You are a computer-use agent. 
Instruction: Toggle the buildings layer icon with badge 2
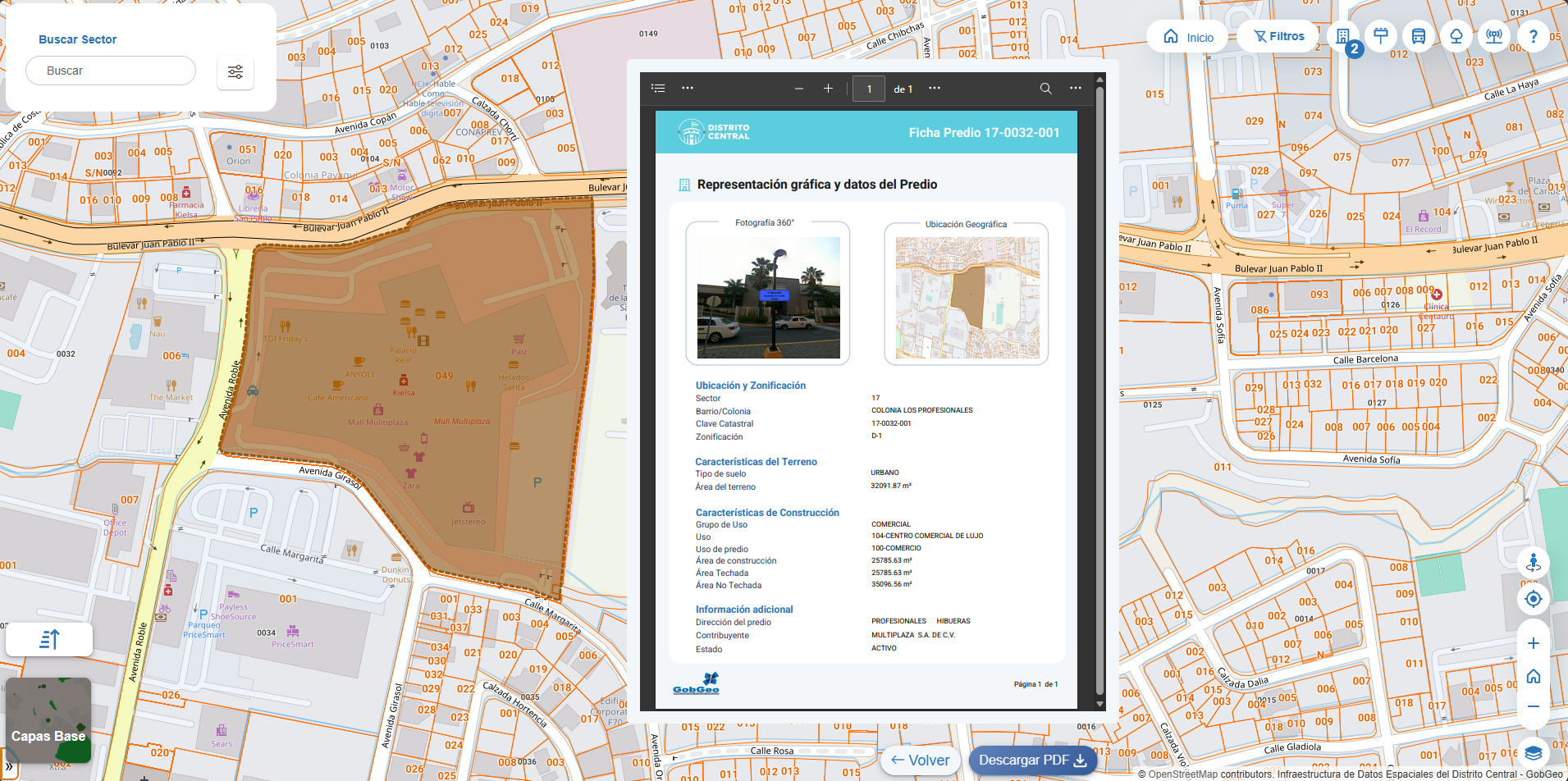(1343, 37)
